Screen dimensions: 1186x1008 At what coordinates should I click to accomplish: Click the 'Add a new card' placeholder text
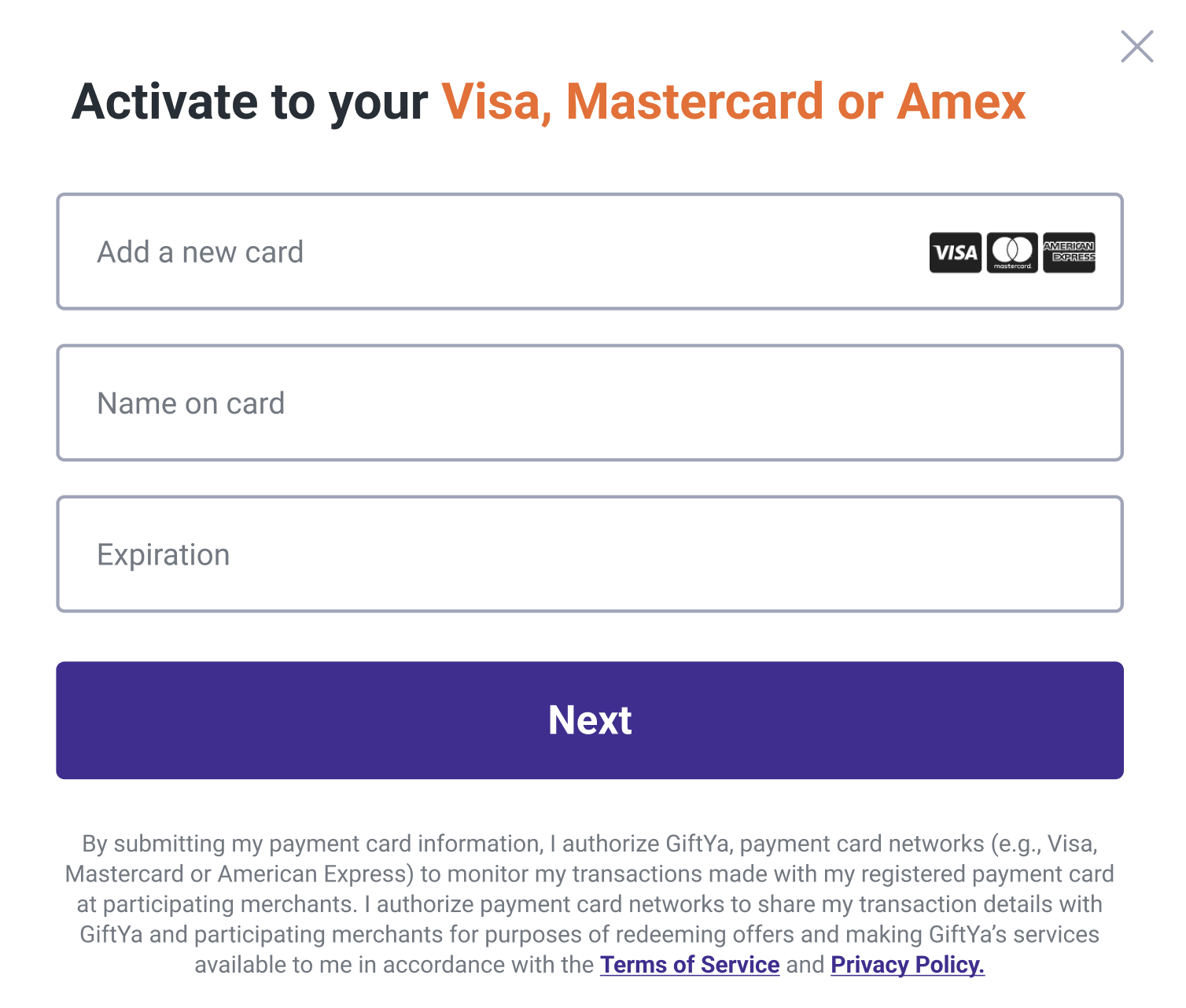[x=200, y=252]
